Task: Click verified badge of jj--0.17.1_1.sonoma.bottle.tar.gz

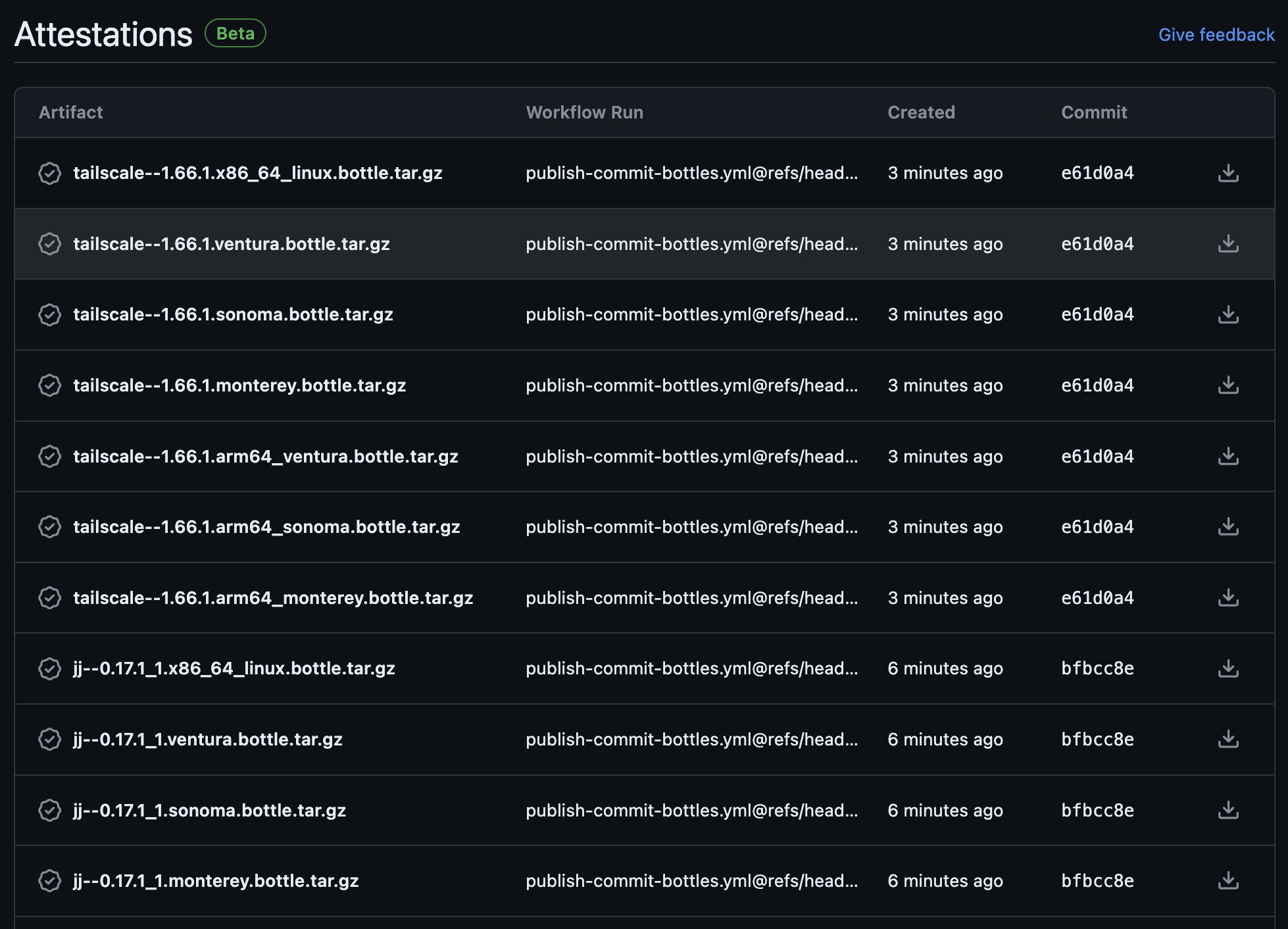Action: click(x=49, y=811)
